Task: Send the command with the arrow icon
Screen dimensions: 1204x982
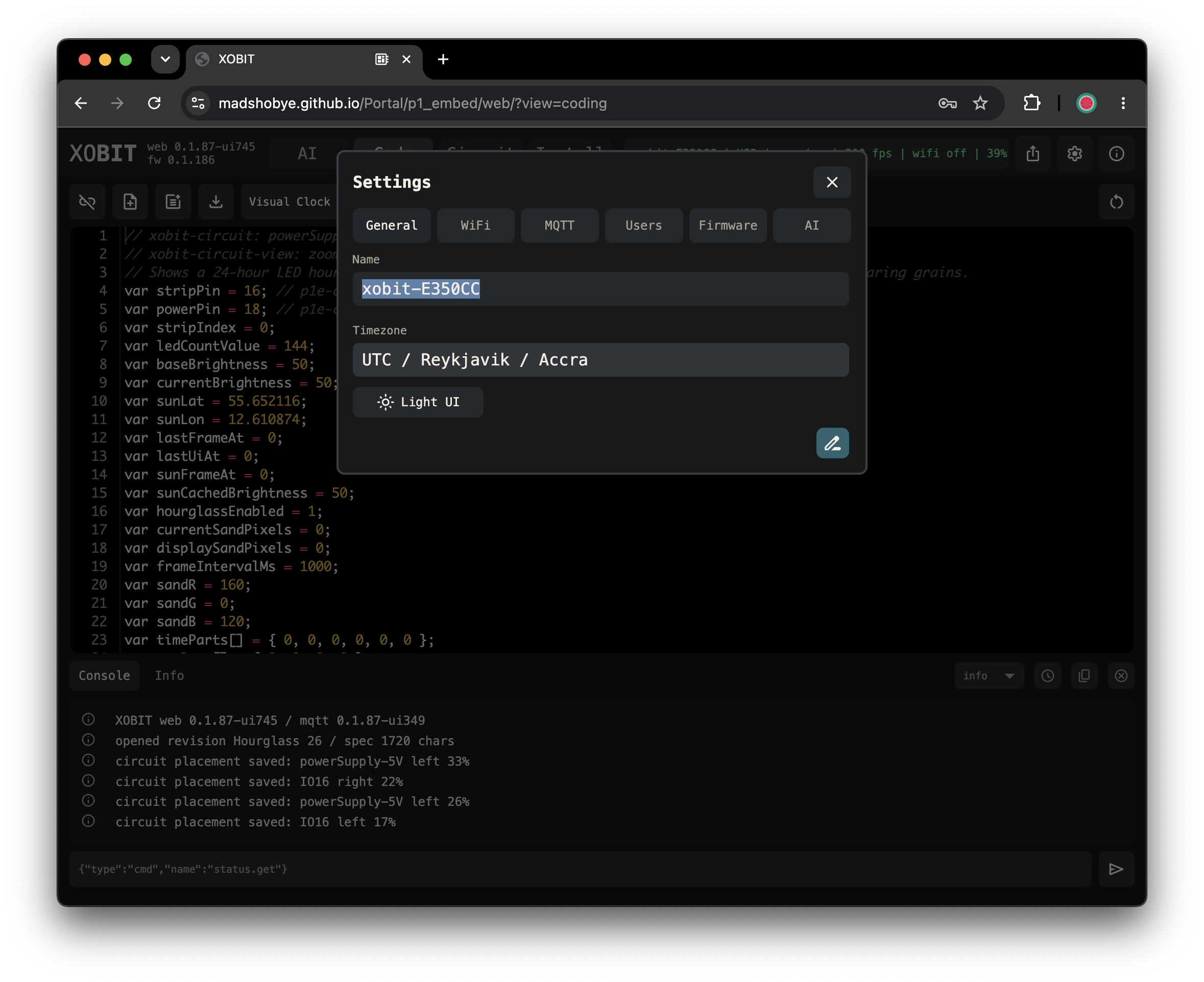Action: point(1116,869)
